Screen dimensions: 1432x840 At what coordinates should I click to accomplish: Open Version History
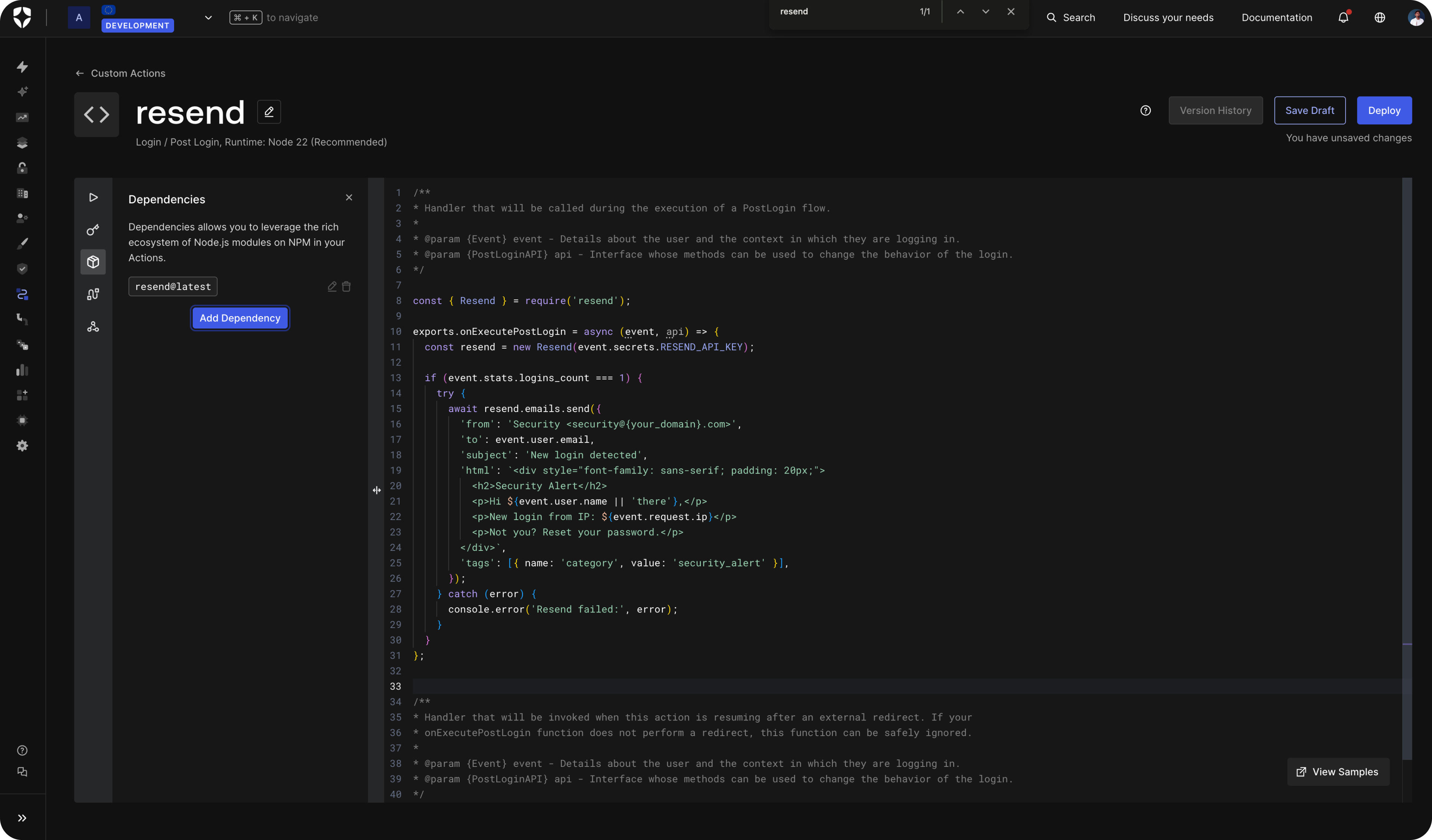point(1216,110)
